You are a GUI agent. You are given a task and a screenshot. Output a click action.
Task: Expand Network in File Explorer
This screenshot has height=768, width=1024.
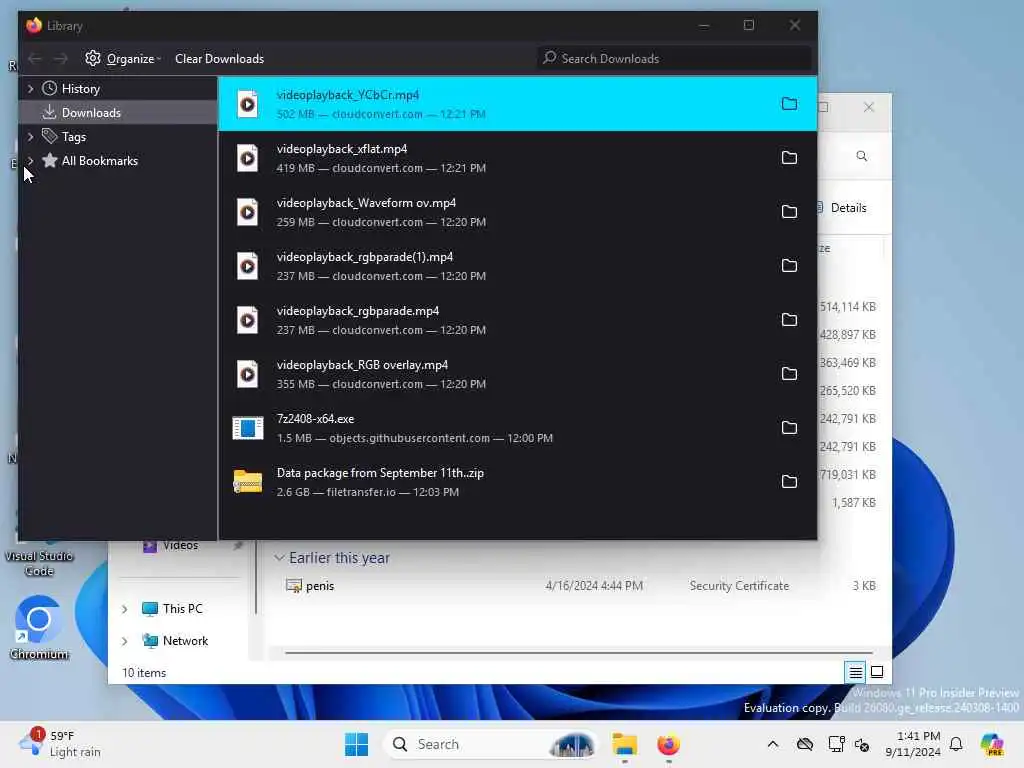125,641
